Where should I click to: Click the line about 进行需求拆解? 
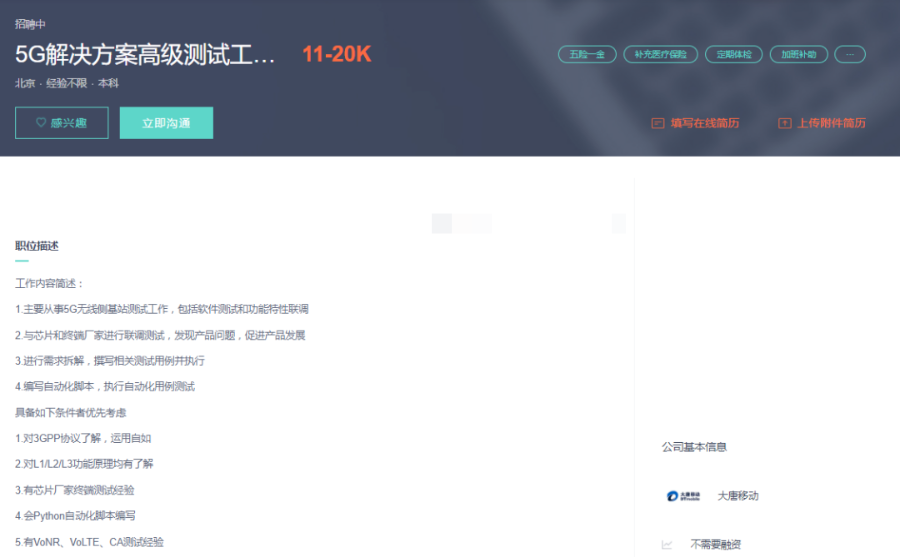110,361
